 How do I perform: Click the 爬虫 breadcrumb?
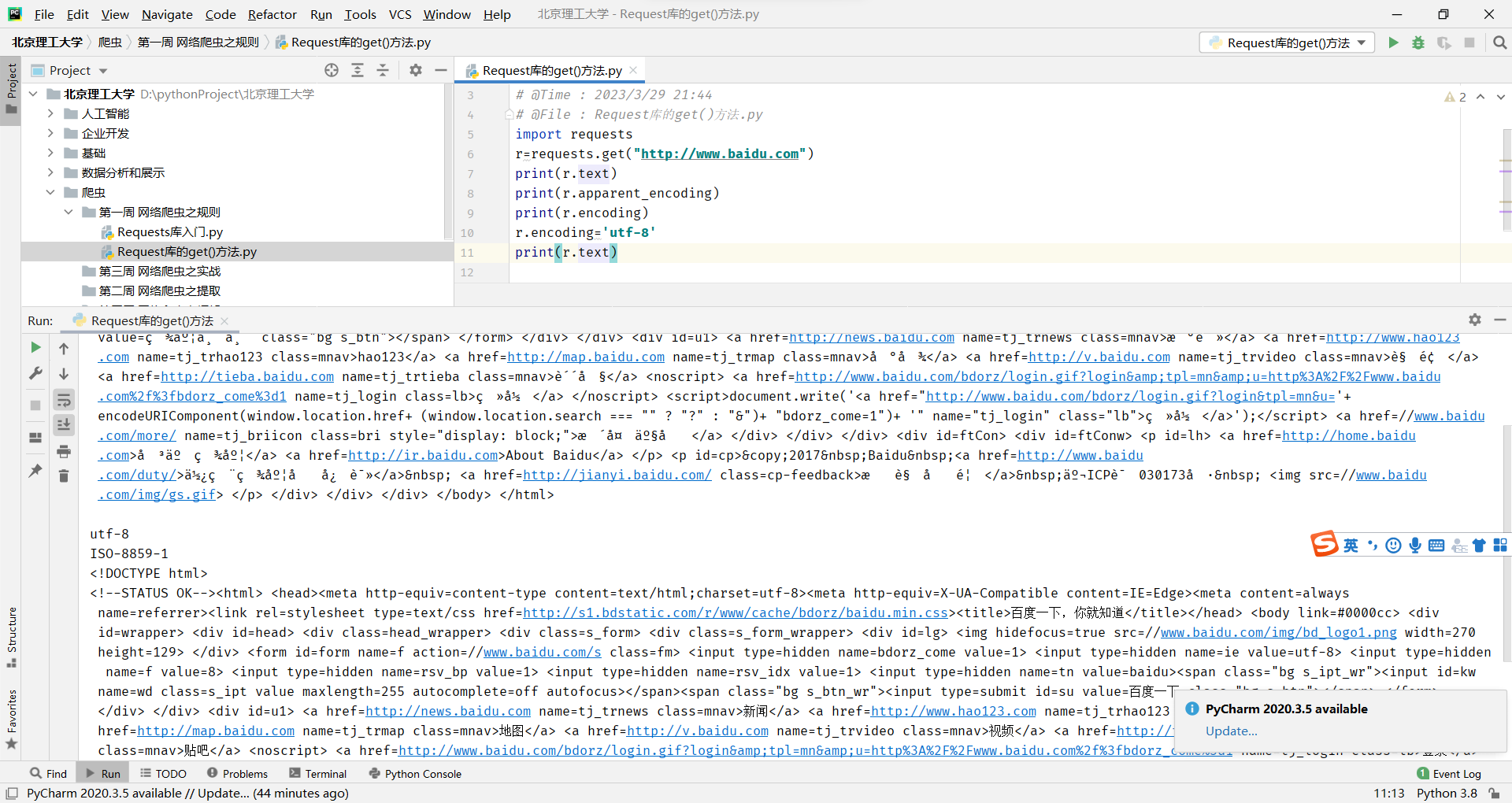pos(110,43)
